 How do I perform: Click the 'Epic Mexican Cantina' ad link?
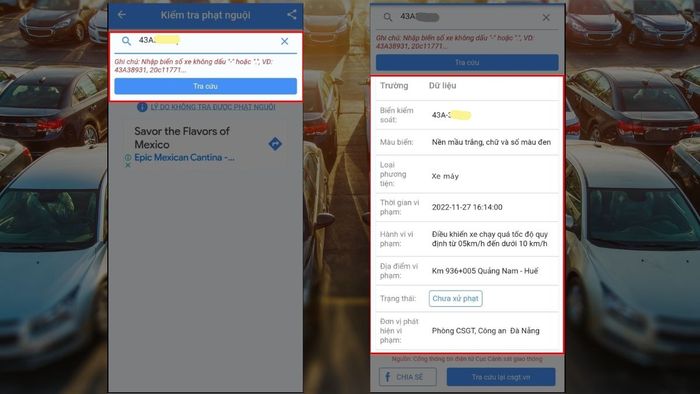[184, 158]
